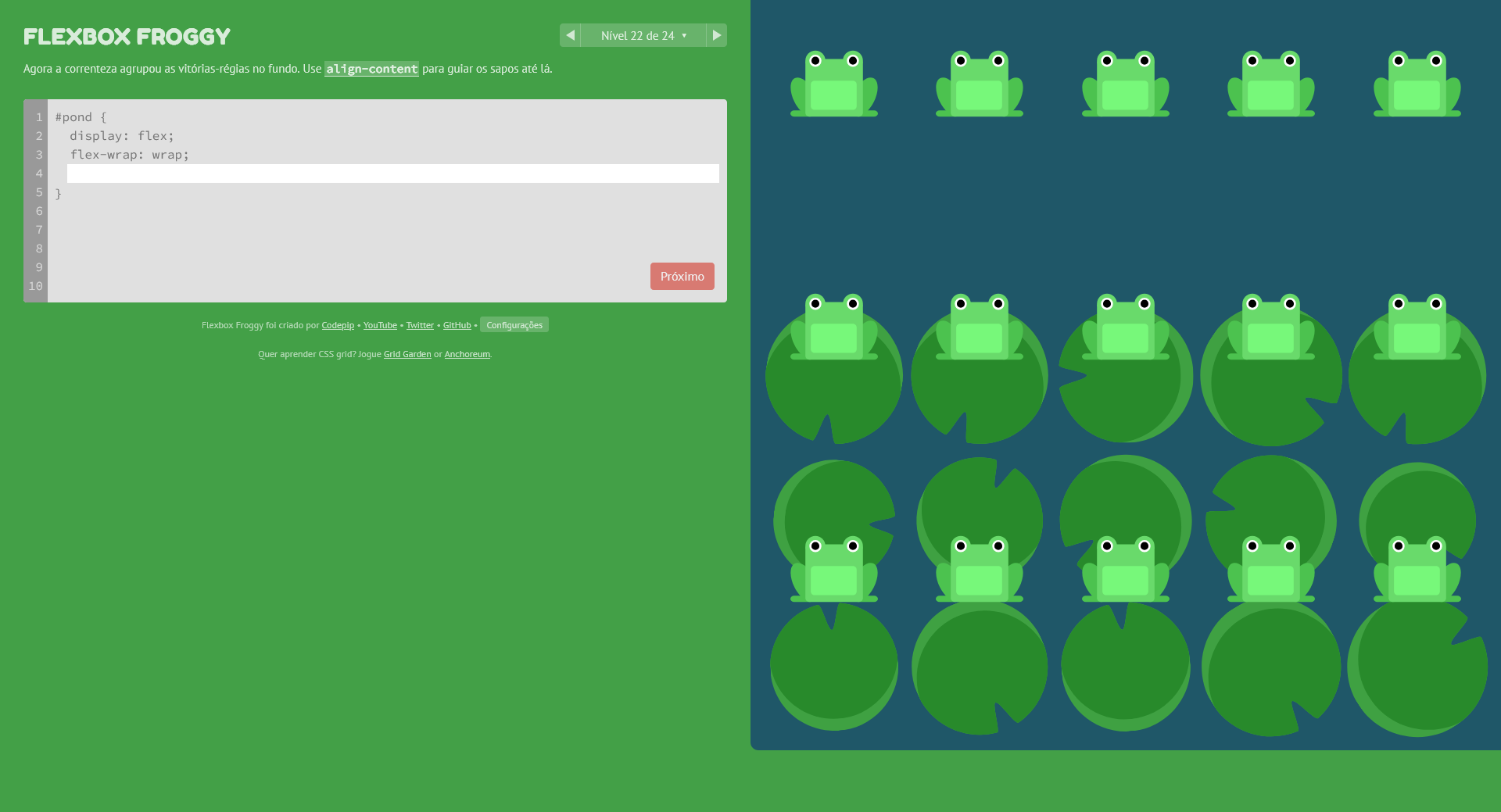Click the fifth frog in the bottom row
The height and width of the screenshot is (812, 1501).
[x=1417, y=569]
